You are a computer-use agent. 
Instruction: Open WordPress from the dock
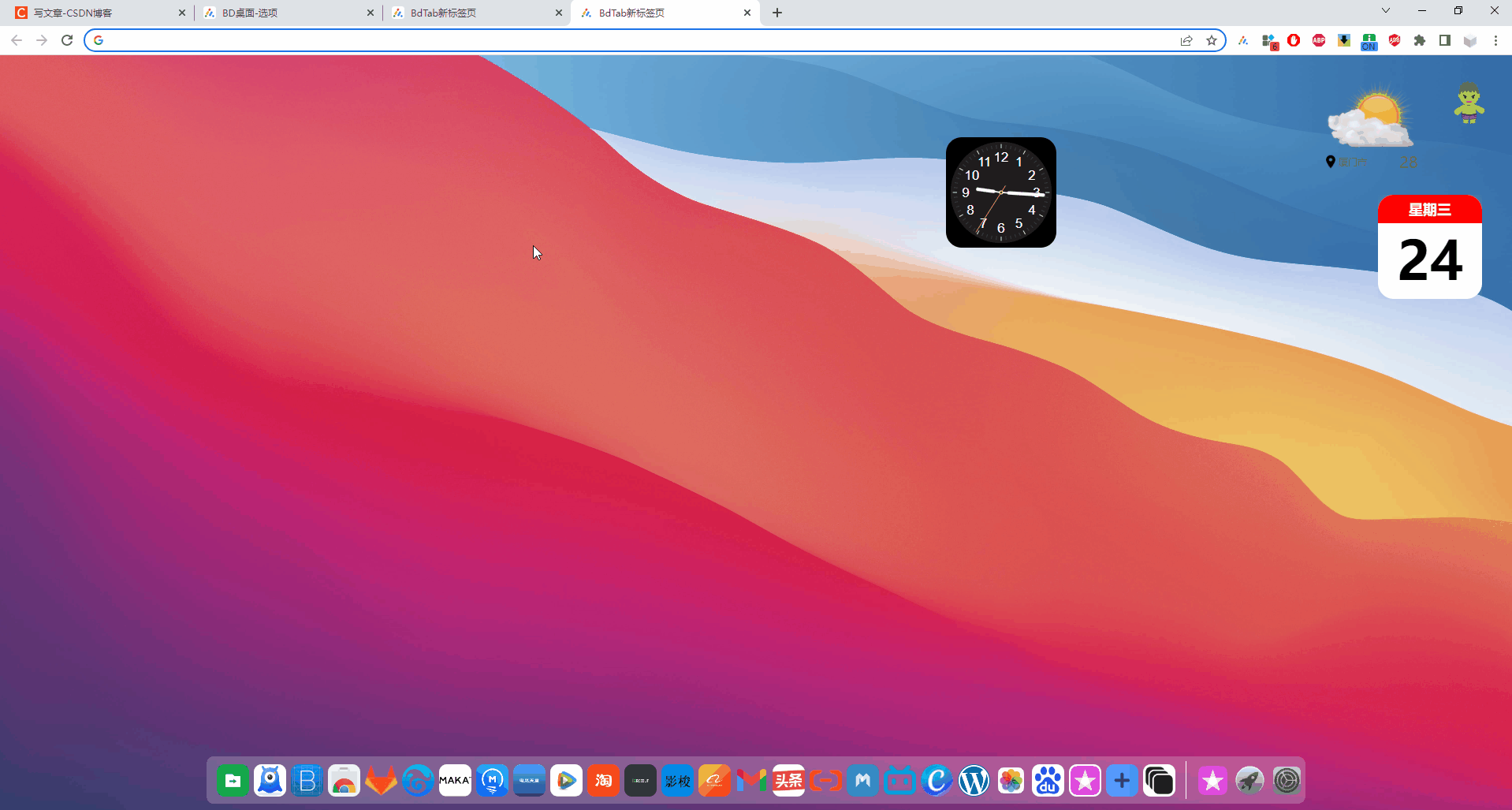(x=974, y=781)
